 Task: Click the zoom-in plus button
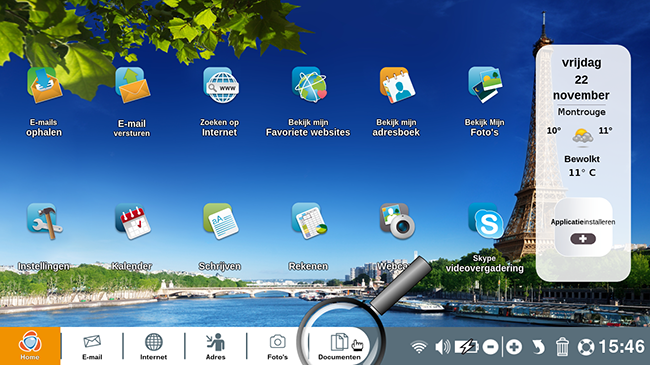point(514,347)
